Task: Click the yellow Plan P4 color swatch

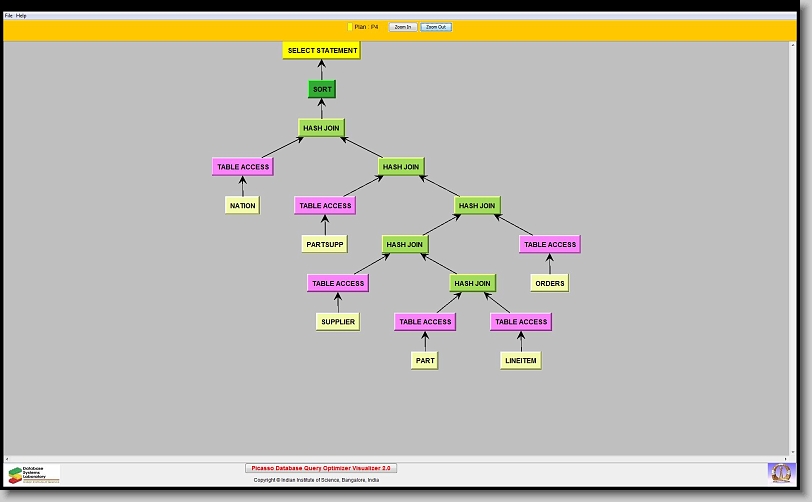Action: [350, 27]
